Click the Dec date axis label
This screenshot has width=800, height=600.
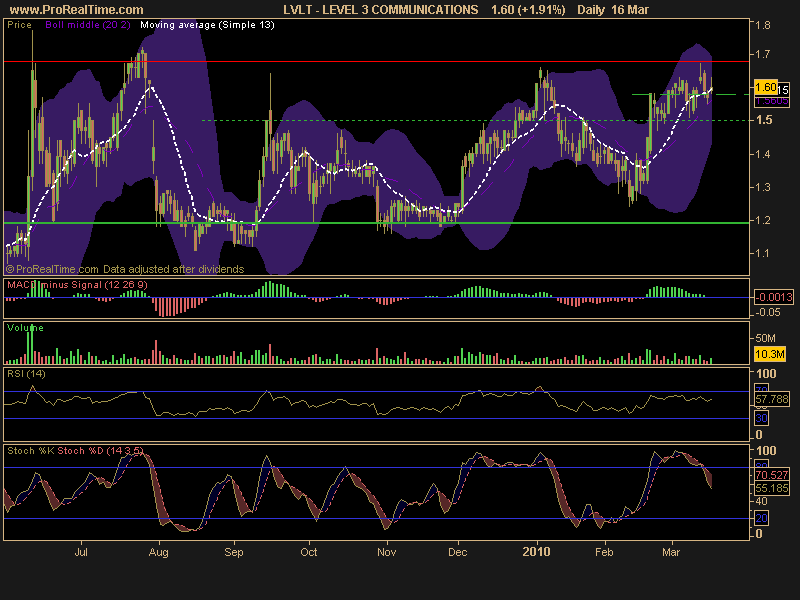click(457, 552)
